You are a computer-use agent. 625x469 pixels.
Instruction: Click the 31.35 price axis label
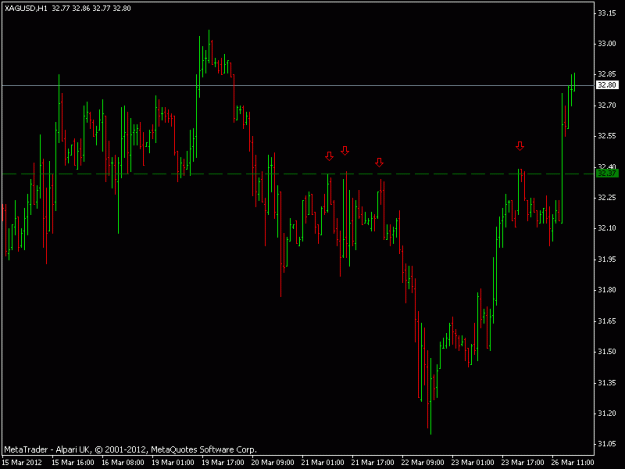(x=607, y=383)
